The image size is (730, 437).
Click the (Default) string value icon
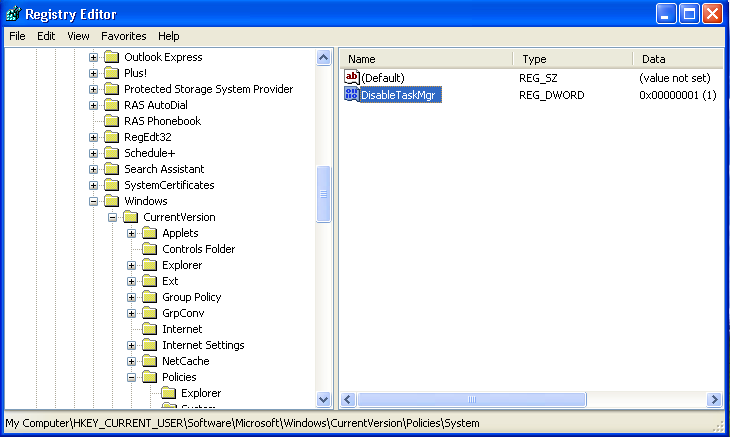pos(351,77)
